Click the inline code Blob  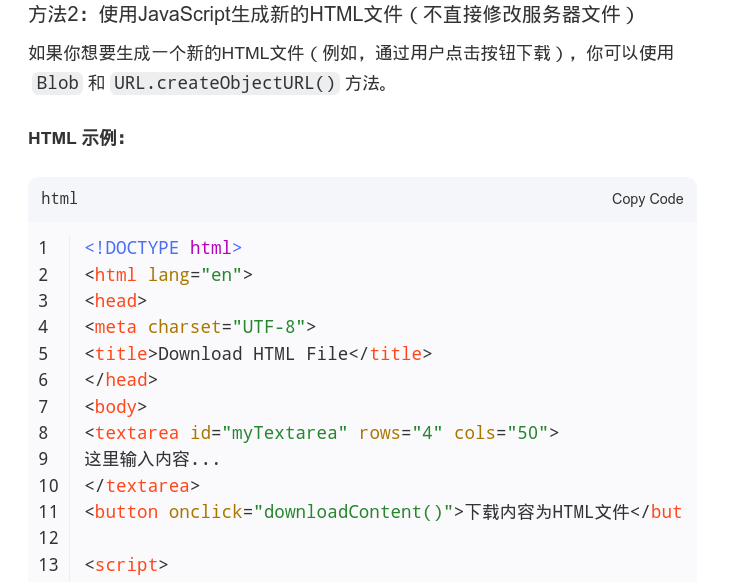pyautogui.click(x=58, y=83)
